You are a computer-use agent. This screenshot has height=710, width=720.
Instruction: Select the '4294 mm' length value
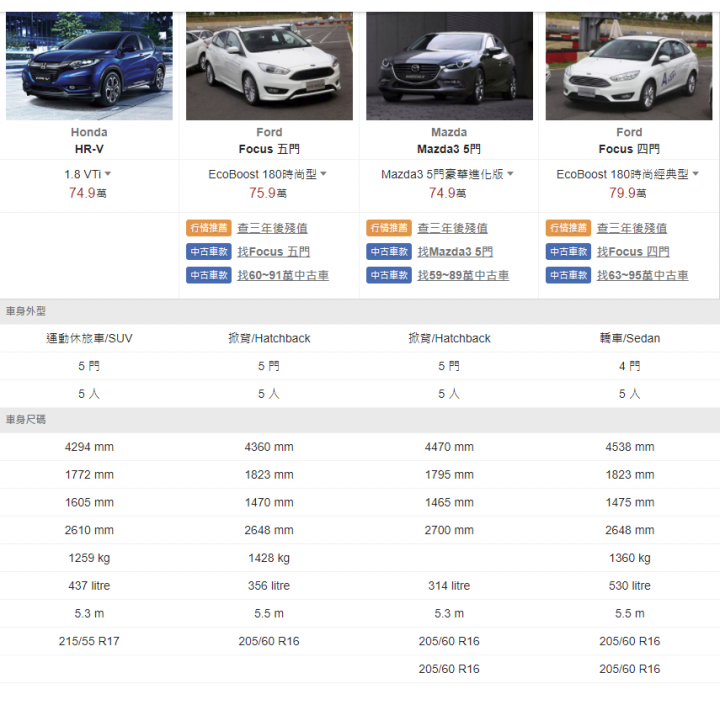(x=89, y=447)
